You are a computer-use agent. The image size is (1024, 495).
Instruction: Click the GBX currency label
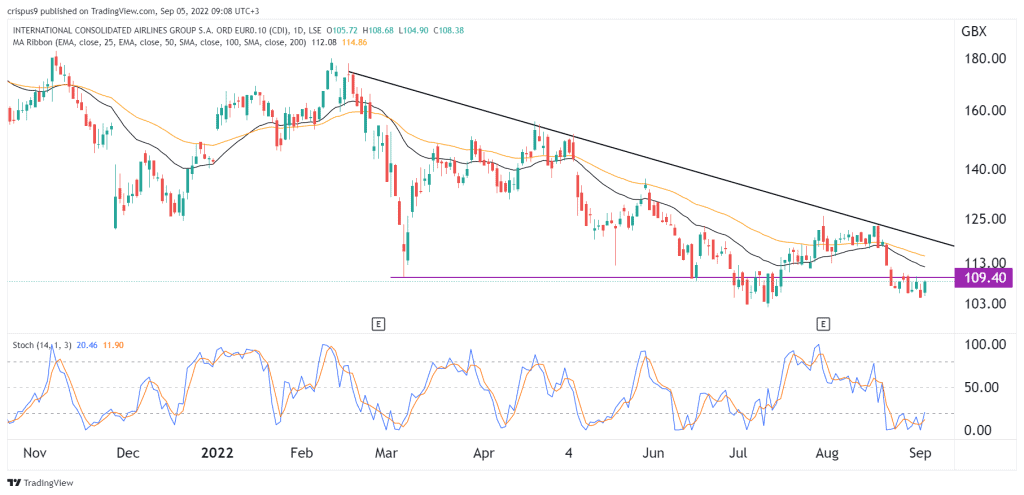[974, 31]
